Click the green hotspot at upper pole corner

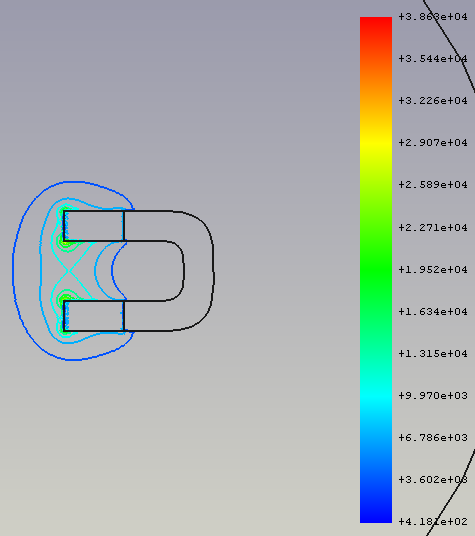coord(64,241)
